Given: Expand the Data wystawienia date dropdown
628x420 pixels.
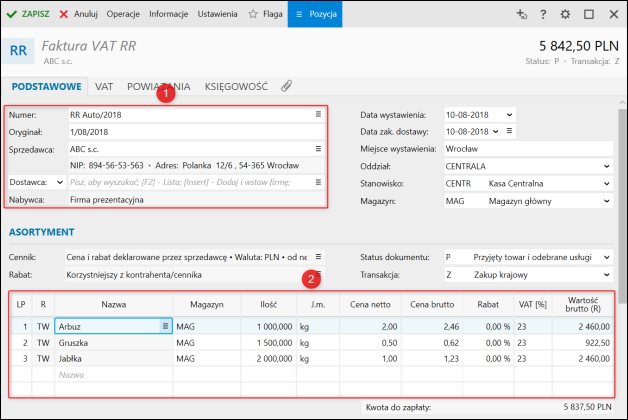Looking at the screenshot, I should coord(509,115).
